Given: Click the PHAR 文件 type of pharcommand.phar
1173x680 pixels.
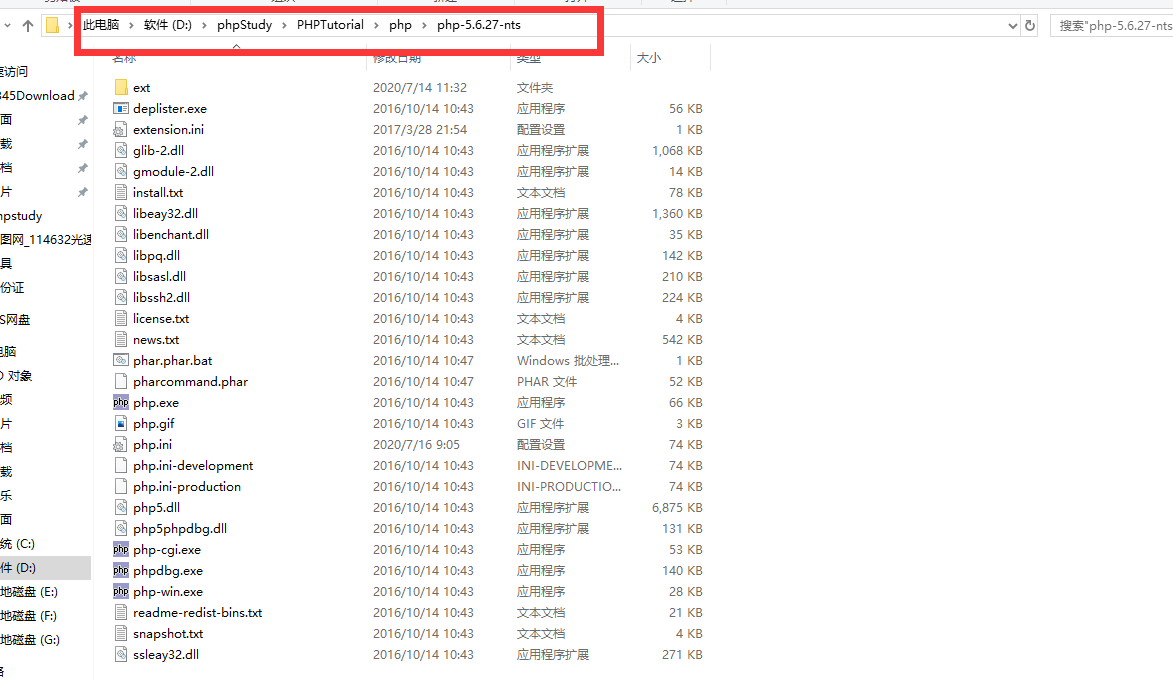Looking at the screenshot, I should 546,382.
